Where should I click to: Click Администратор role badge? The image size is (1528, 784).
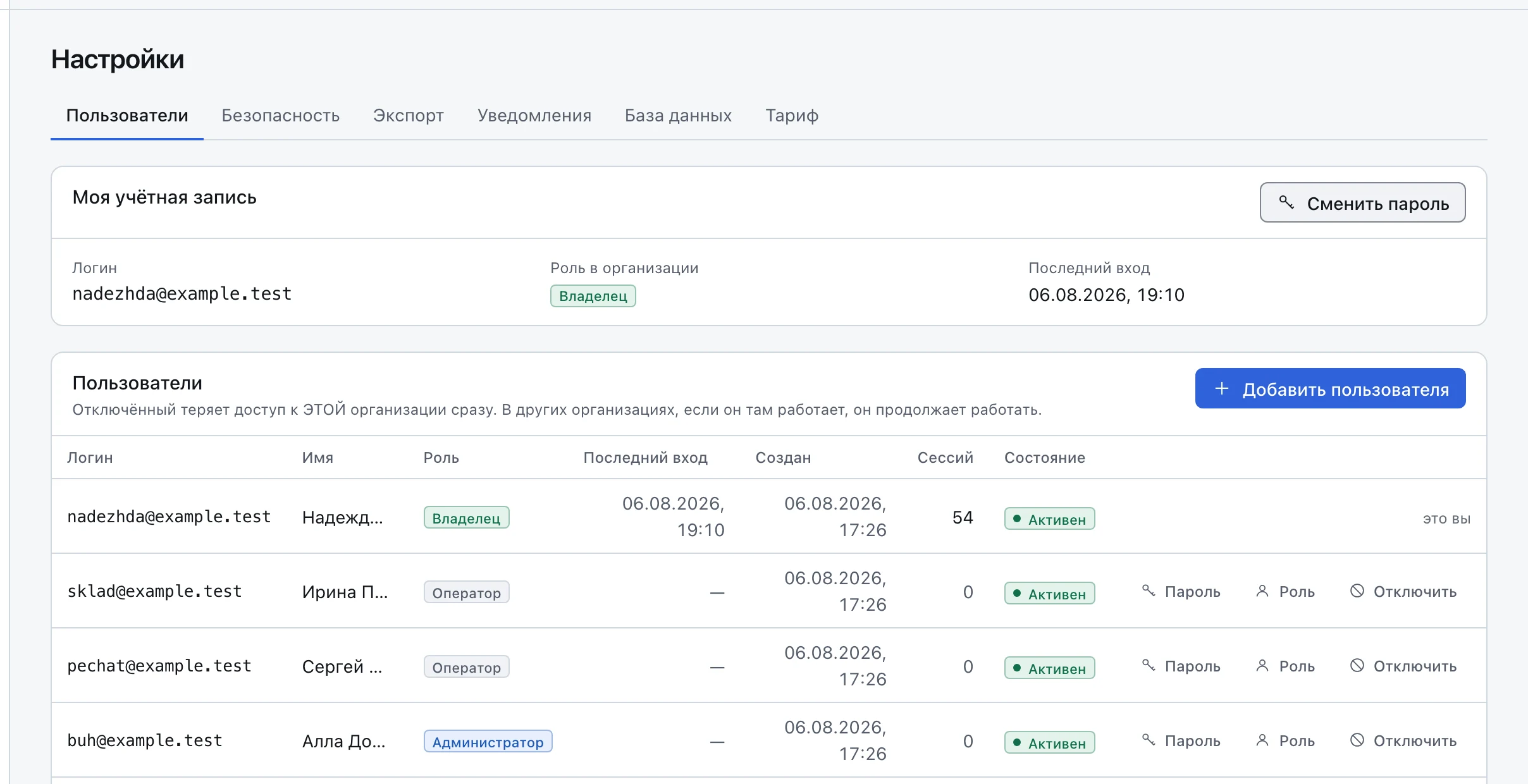coord(488,741)
